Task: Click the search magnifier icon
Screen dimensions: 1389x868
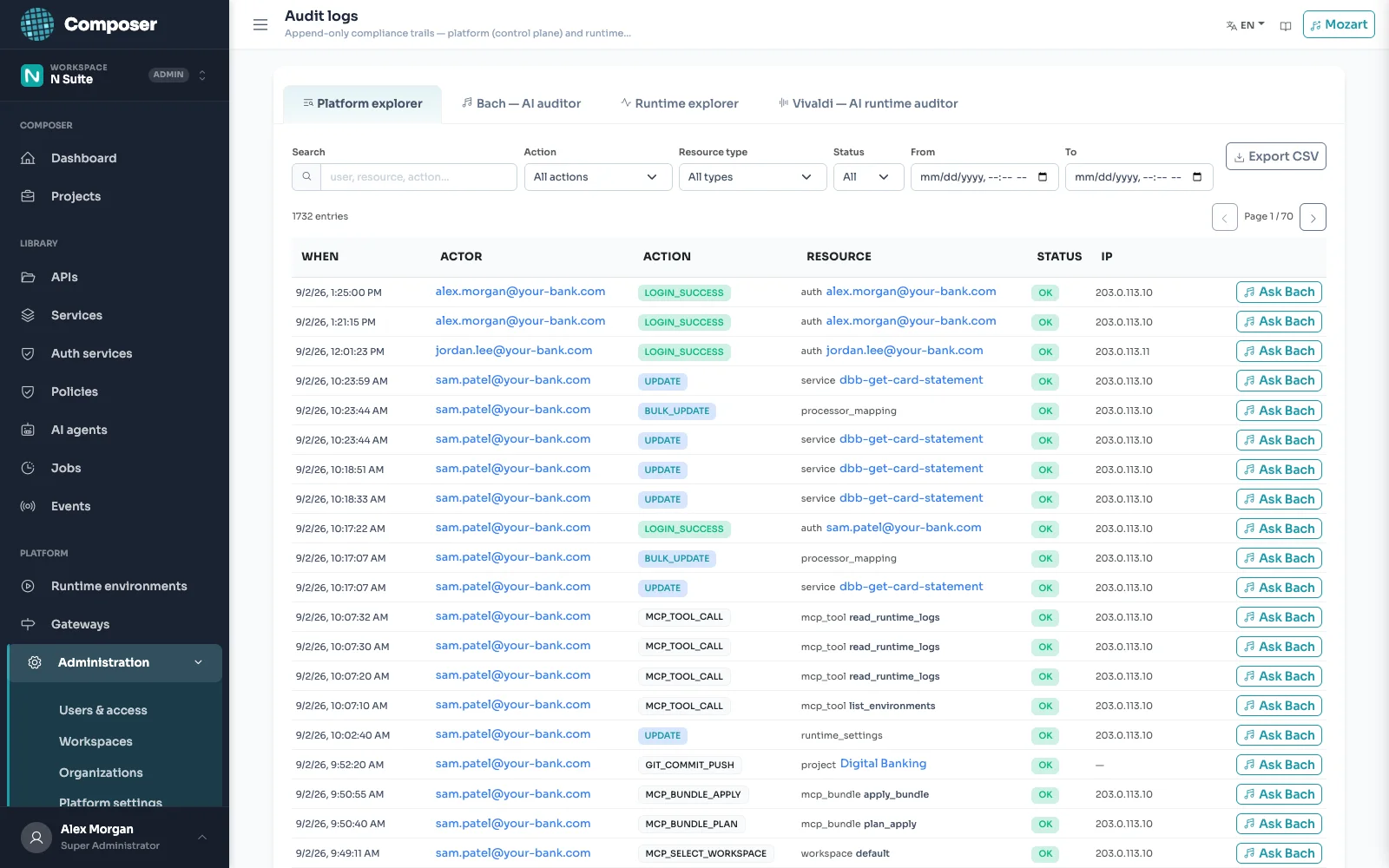Action: pyautogui.click(x=306, y=177)
